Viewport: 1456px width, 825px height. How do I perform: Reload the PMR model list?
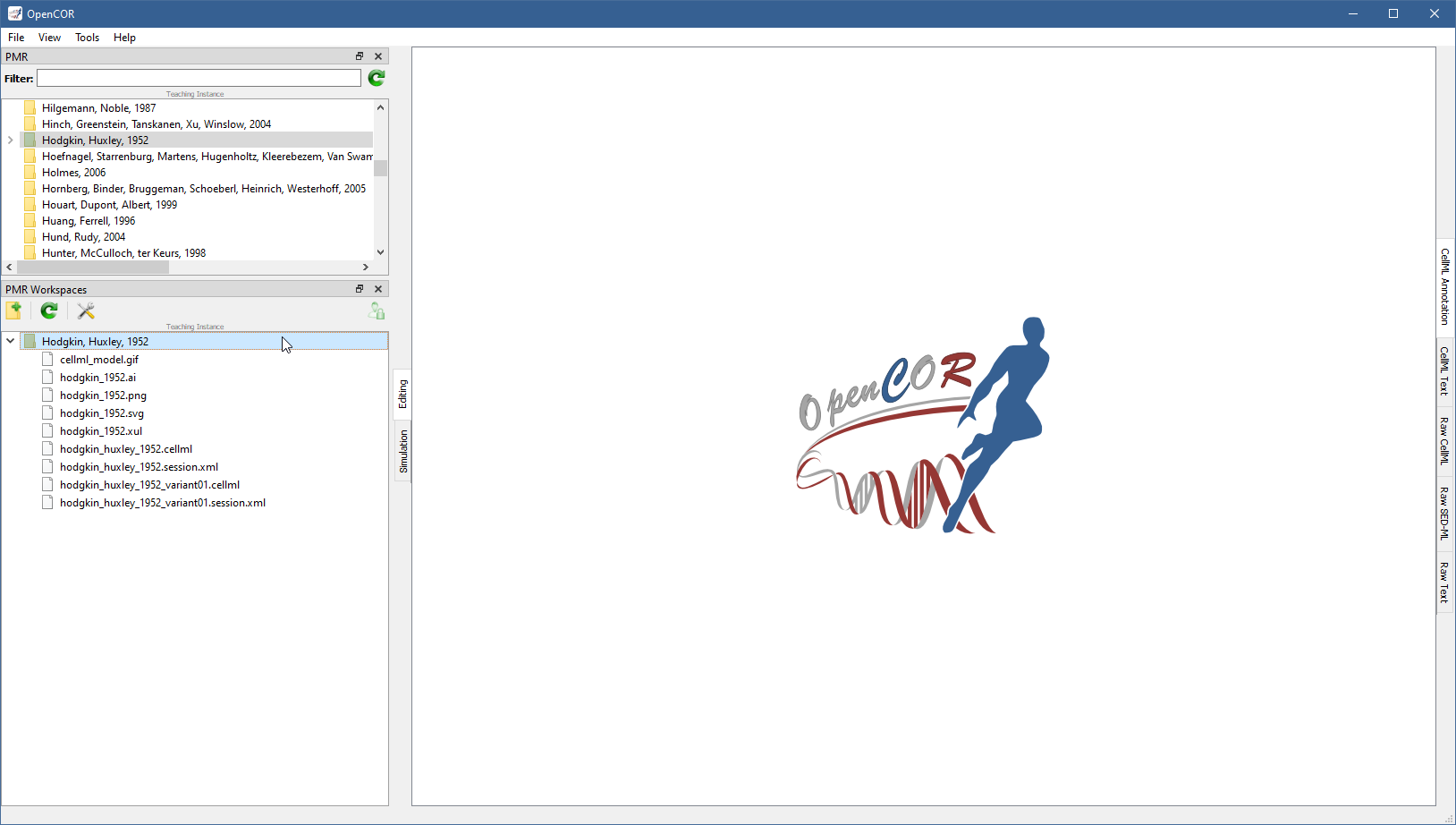tap(377, 79)
